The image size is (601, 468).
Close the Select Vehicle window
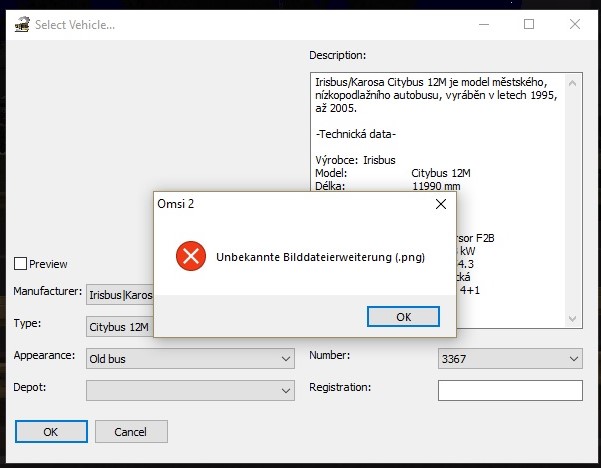(x=575, y=24)
